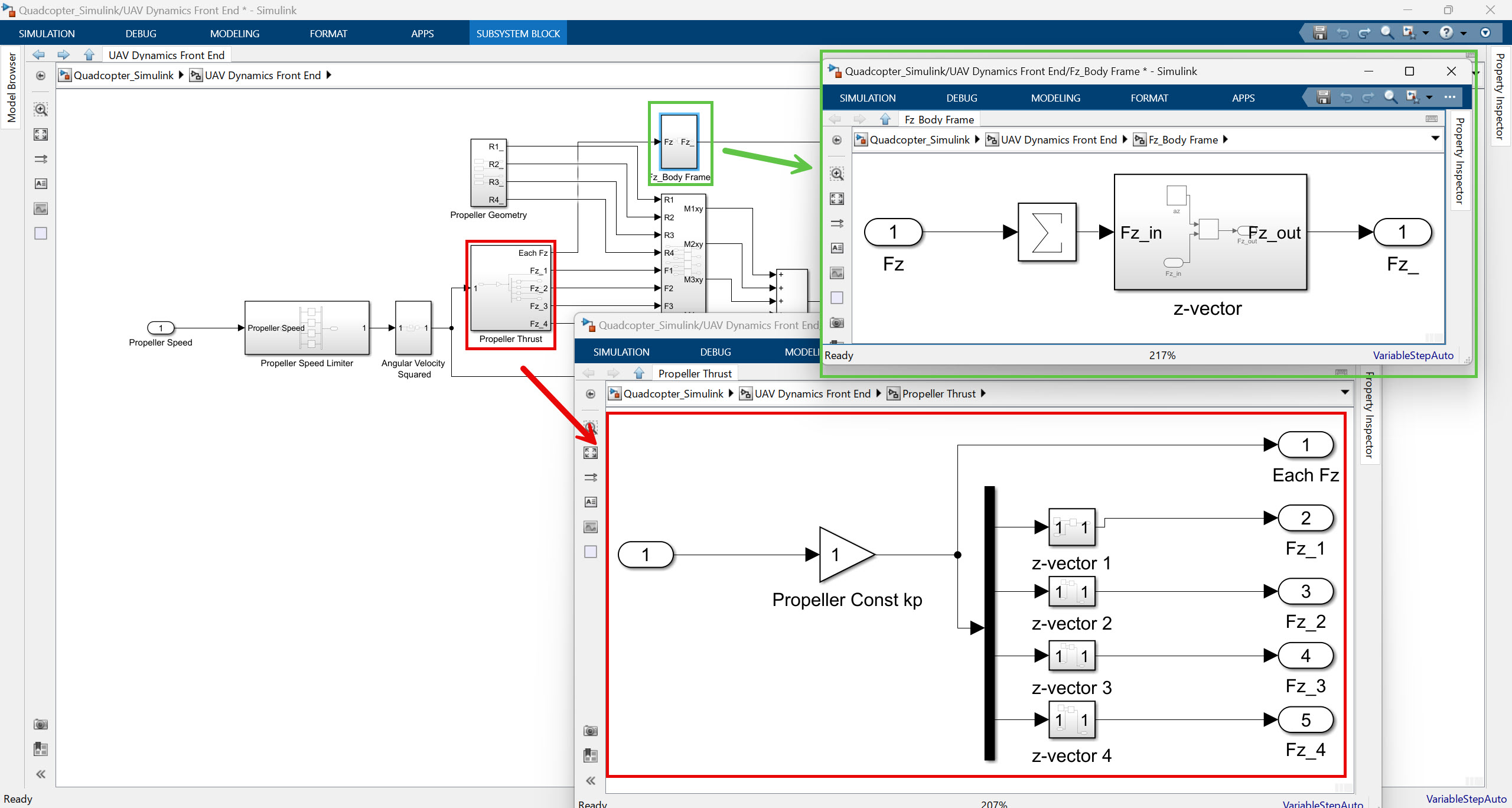Click the Save icon in main toolbar
Viewport: 1512px width, 808px height.
click(1320, 33)
